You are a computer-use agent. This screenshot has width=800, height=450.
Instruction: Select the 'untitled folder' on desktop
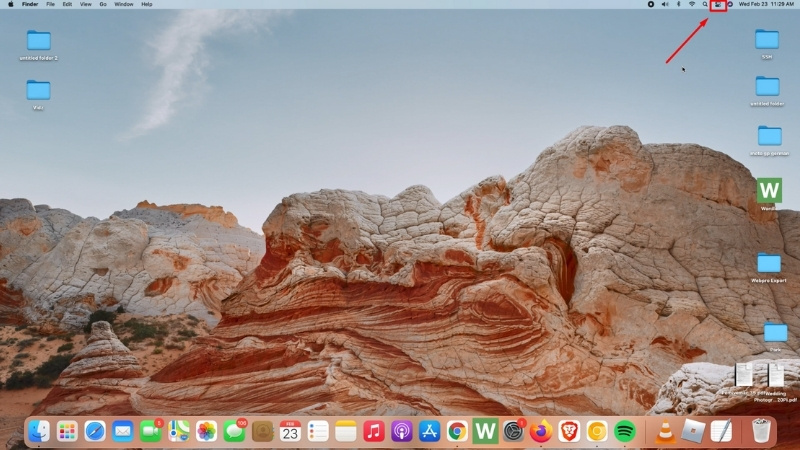pyautogui.click(x=767, y=90)
